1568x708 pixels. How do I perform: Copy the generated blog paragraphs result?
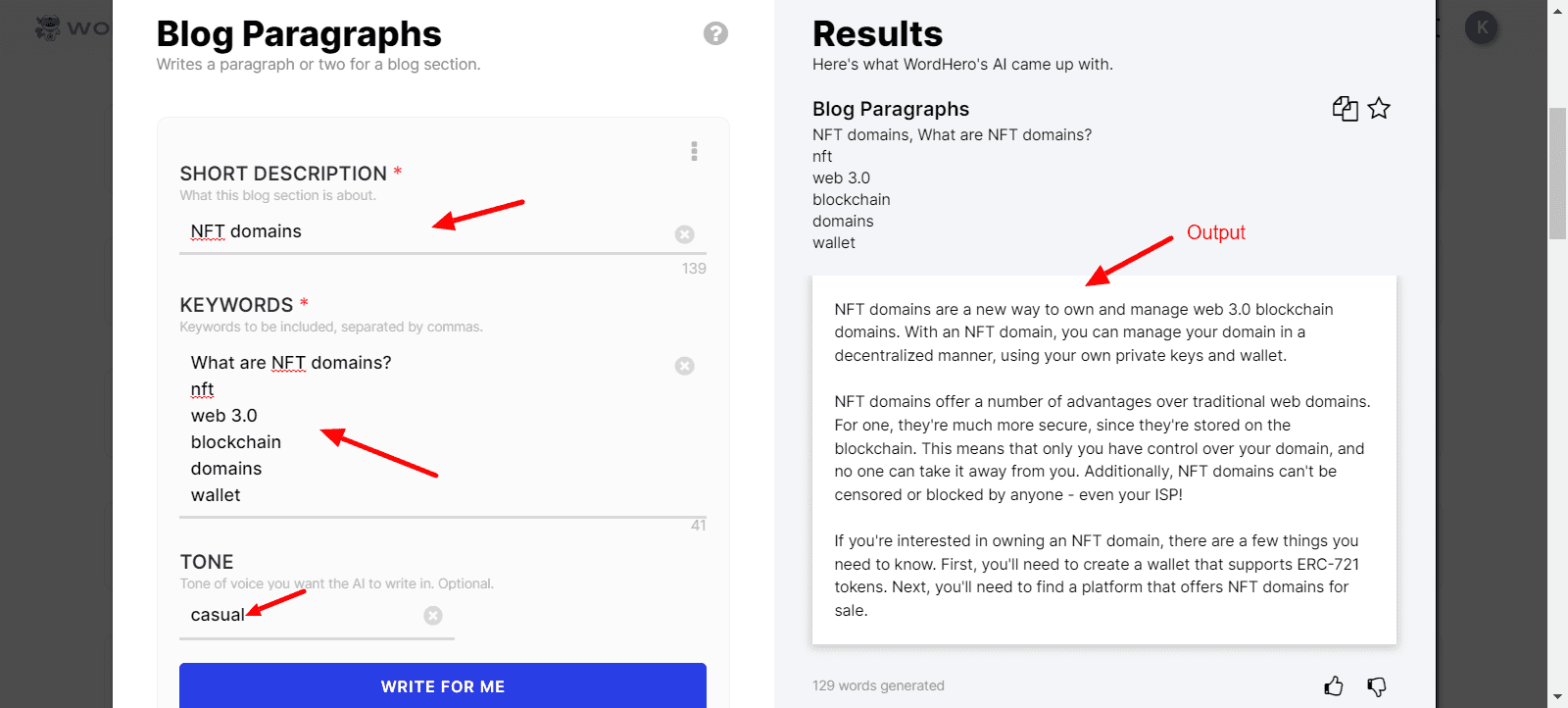1345,109
